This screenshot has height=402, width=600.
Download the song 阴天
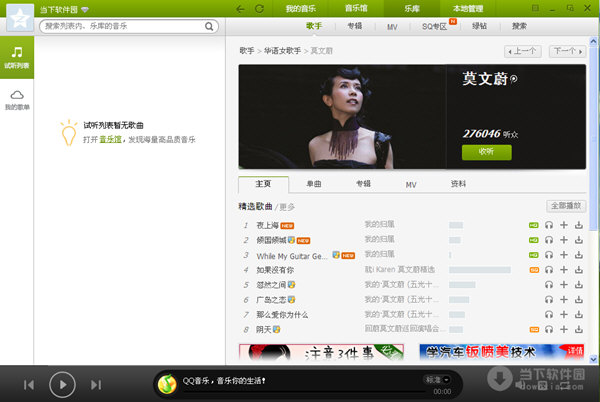click(579, 329)
